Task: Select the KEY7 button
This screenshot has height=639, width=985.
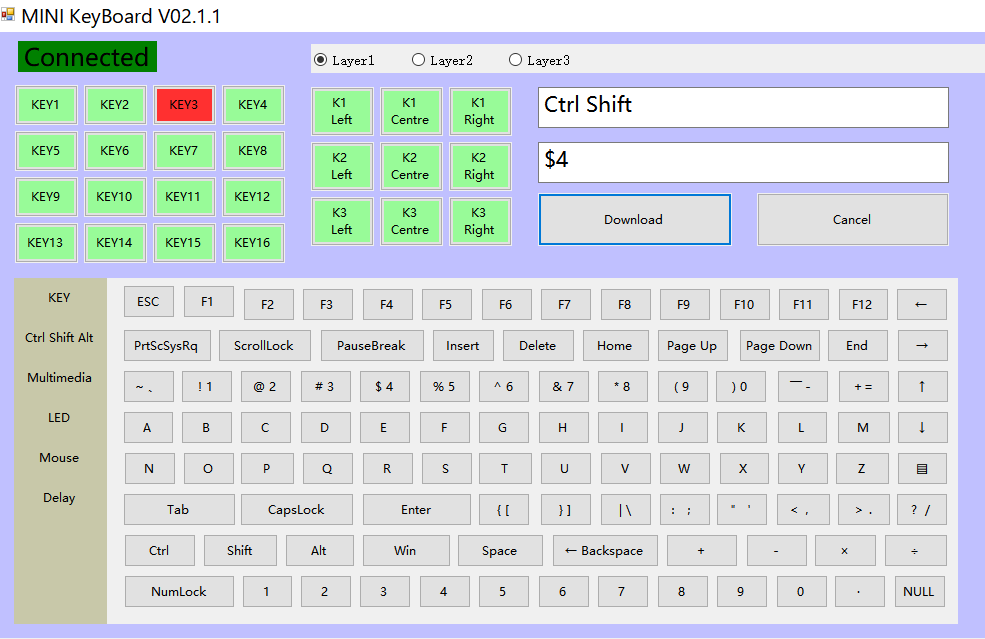Action: click(184, 151)
